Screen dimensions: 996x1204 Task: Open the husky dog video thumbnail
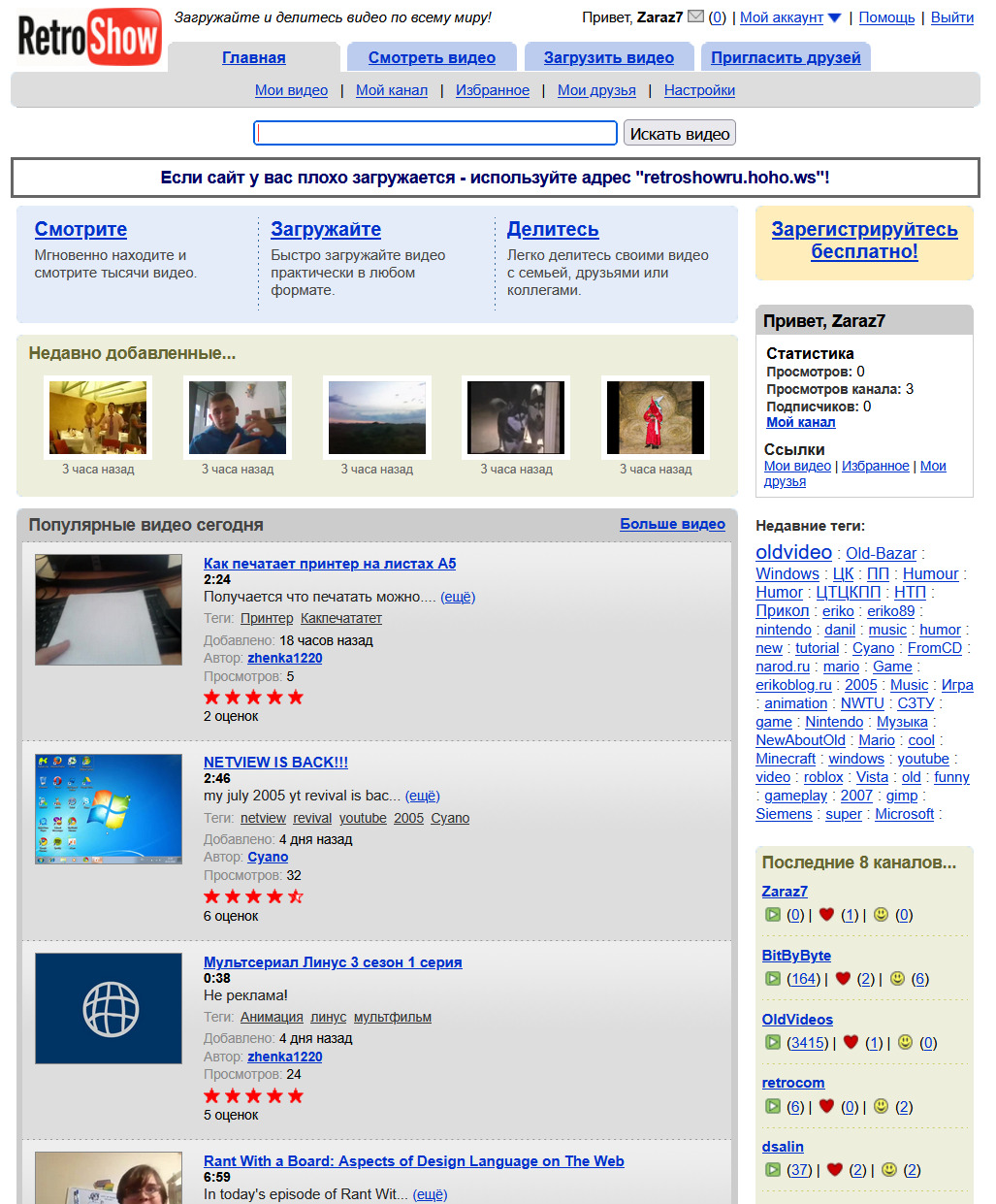[x=516, y=417]
